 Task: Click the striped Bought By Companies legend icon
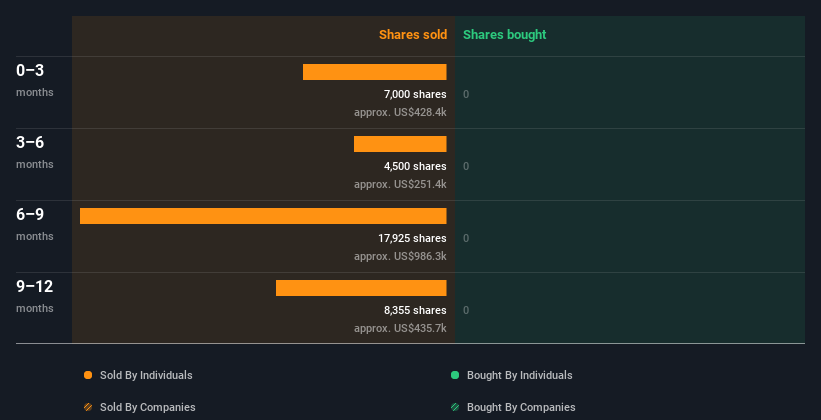pyautogui.click(x=455, y=407)
